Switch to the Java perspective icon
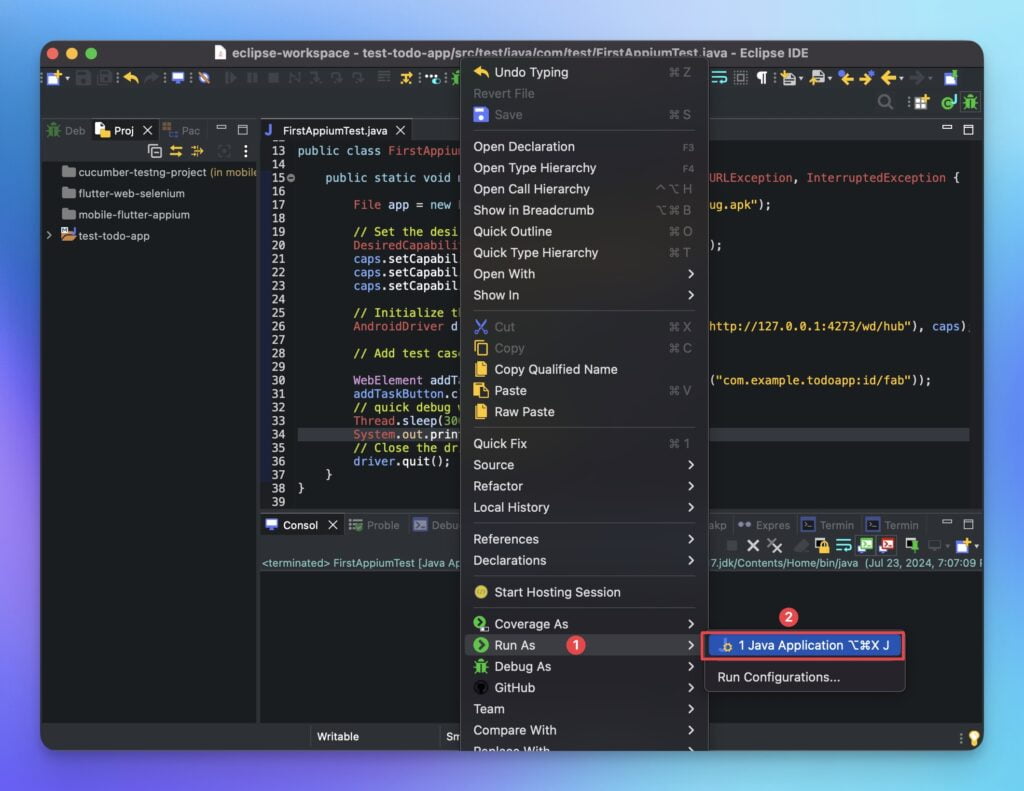Screen dimensions: 1024x791 pyautogui.click(x=948, y=102)
